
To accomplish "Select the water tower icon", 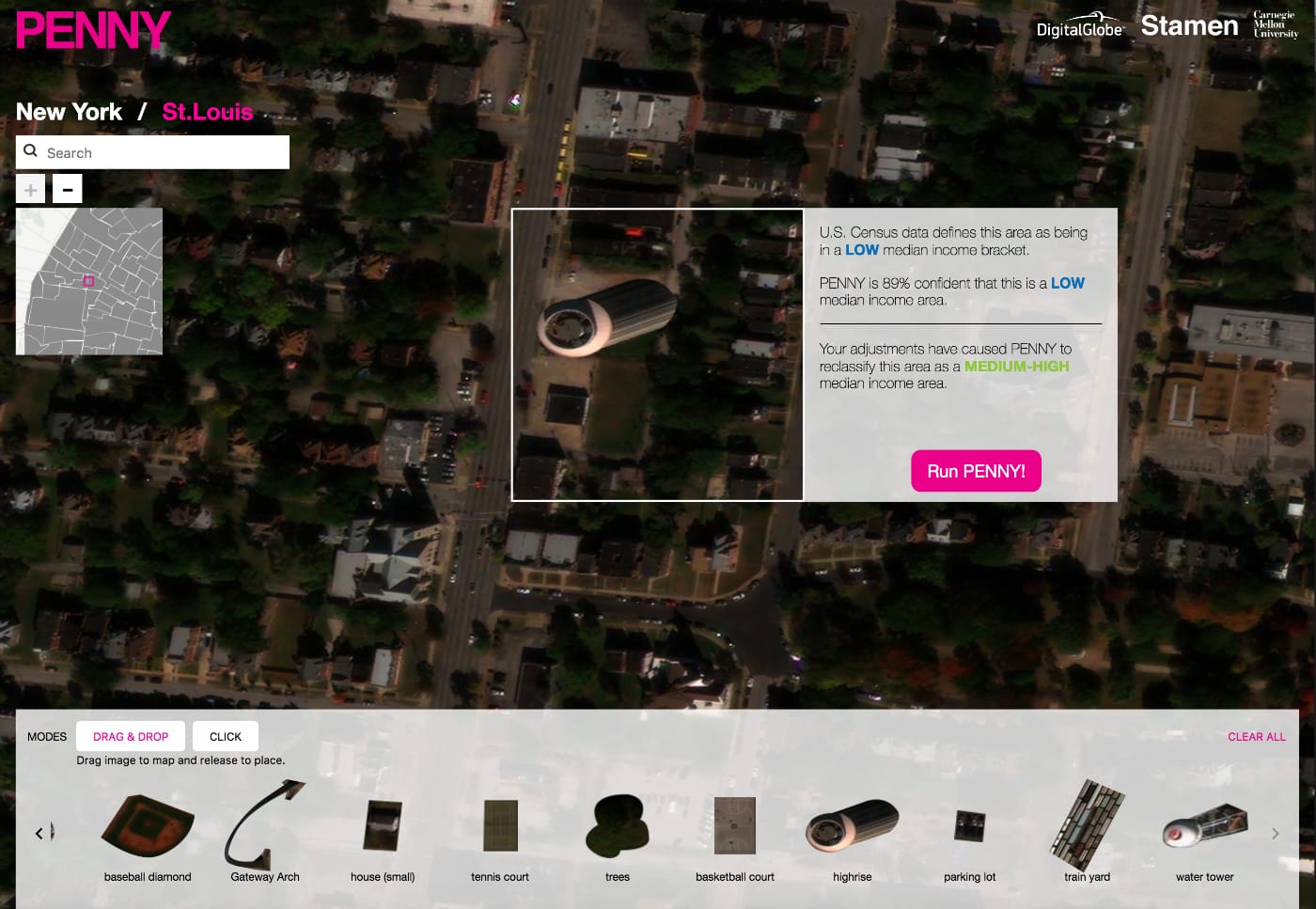I will click(1204, 825).
